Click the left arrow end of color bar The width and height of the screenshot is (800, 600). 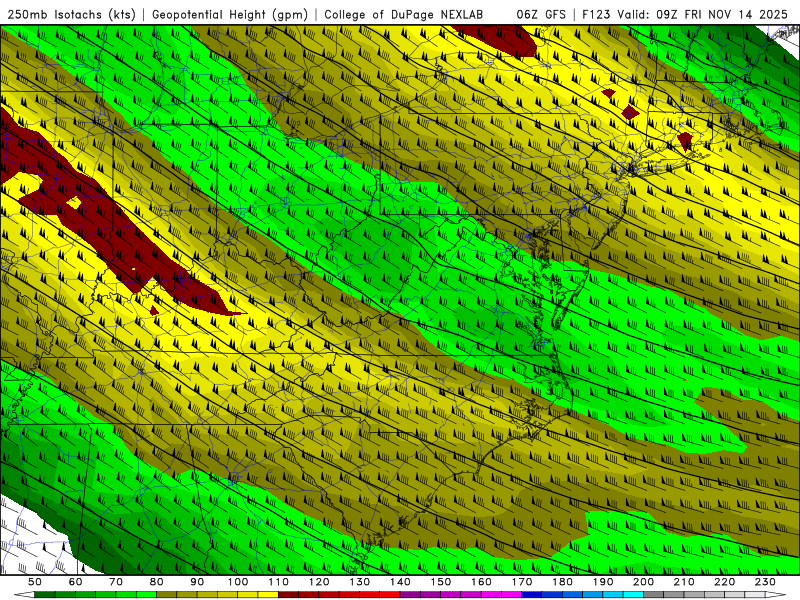coord(24,595)
